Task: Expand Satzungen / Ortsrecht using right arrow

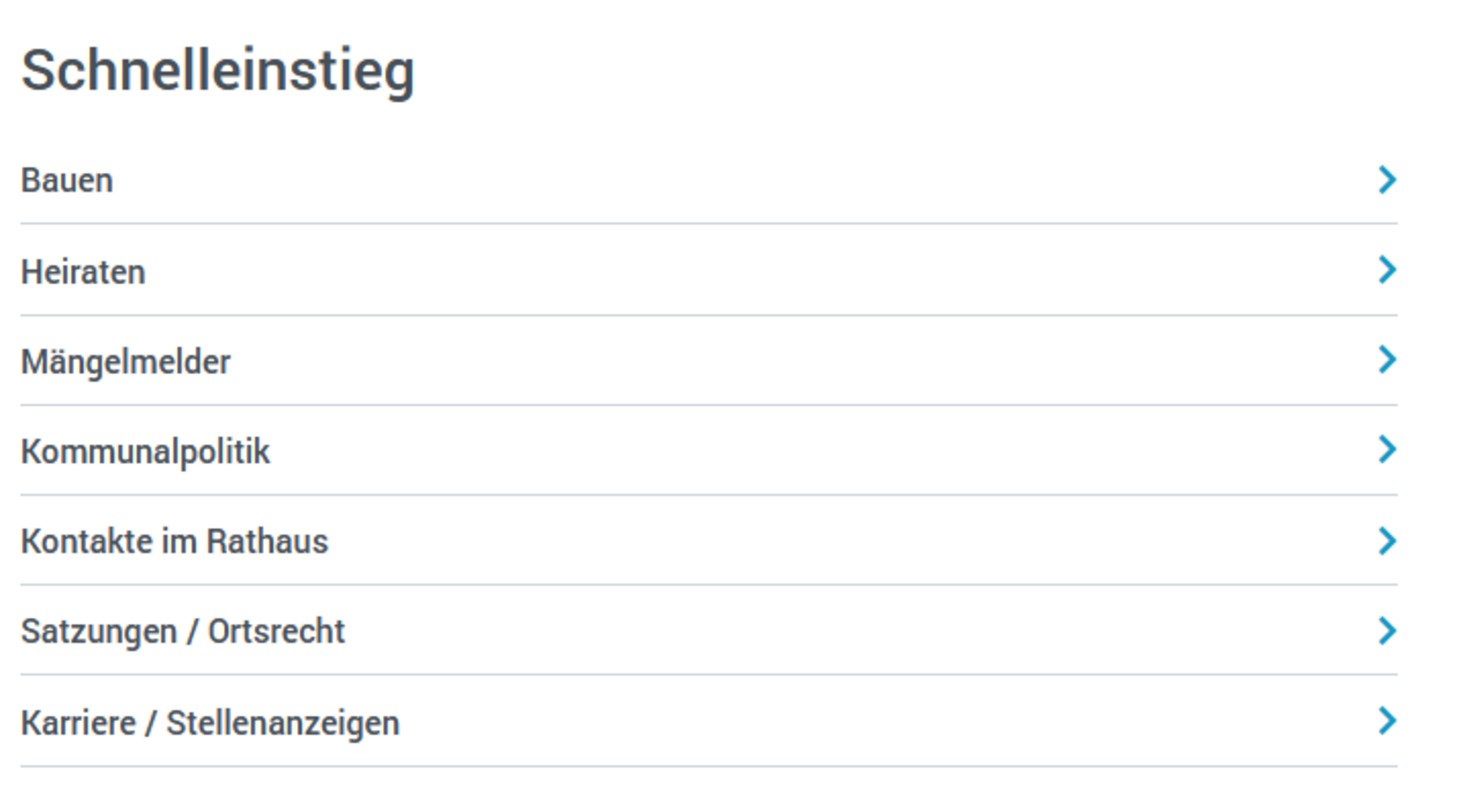Action: (x=1386, y=631)
